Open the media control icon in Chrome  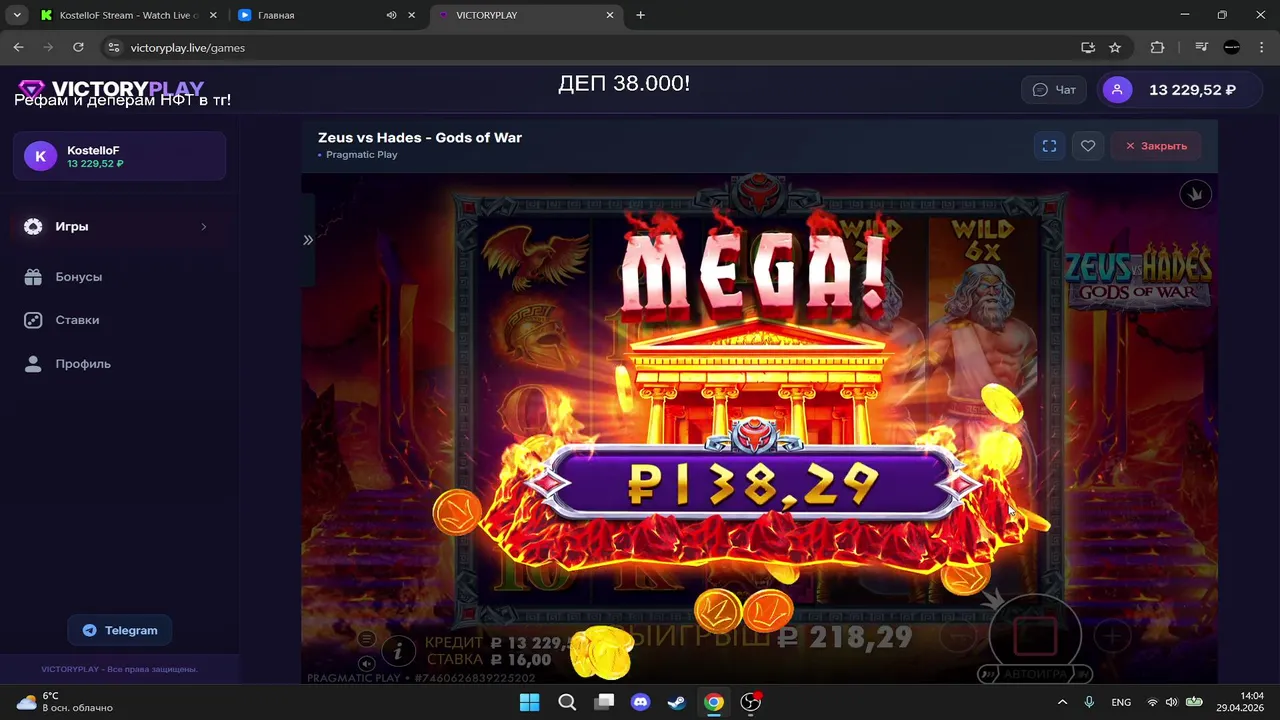coord(1202,47)
